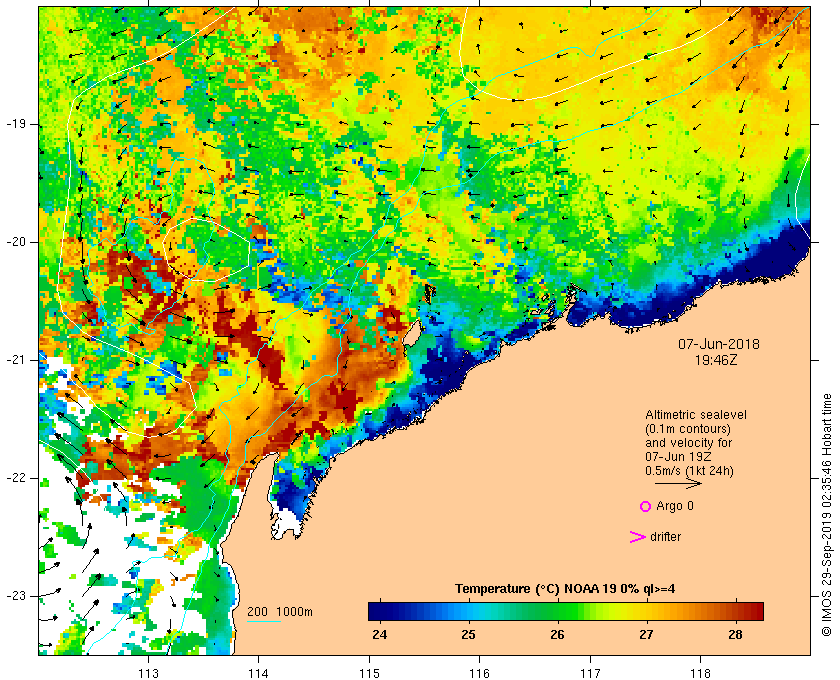Click the longitude axis label 118
The width and height of the screenshot is (840, 680).
(x=701, y=674)
